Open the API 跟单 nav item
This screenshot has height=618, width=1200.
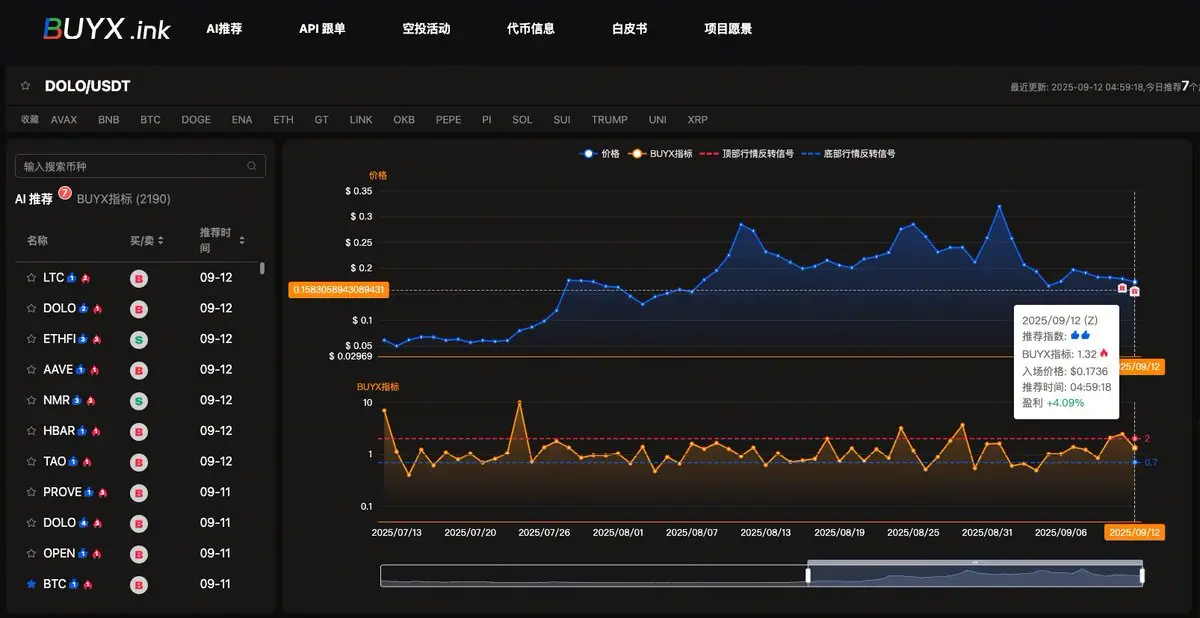click(x=322, y=29)
